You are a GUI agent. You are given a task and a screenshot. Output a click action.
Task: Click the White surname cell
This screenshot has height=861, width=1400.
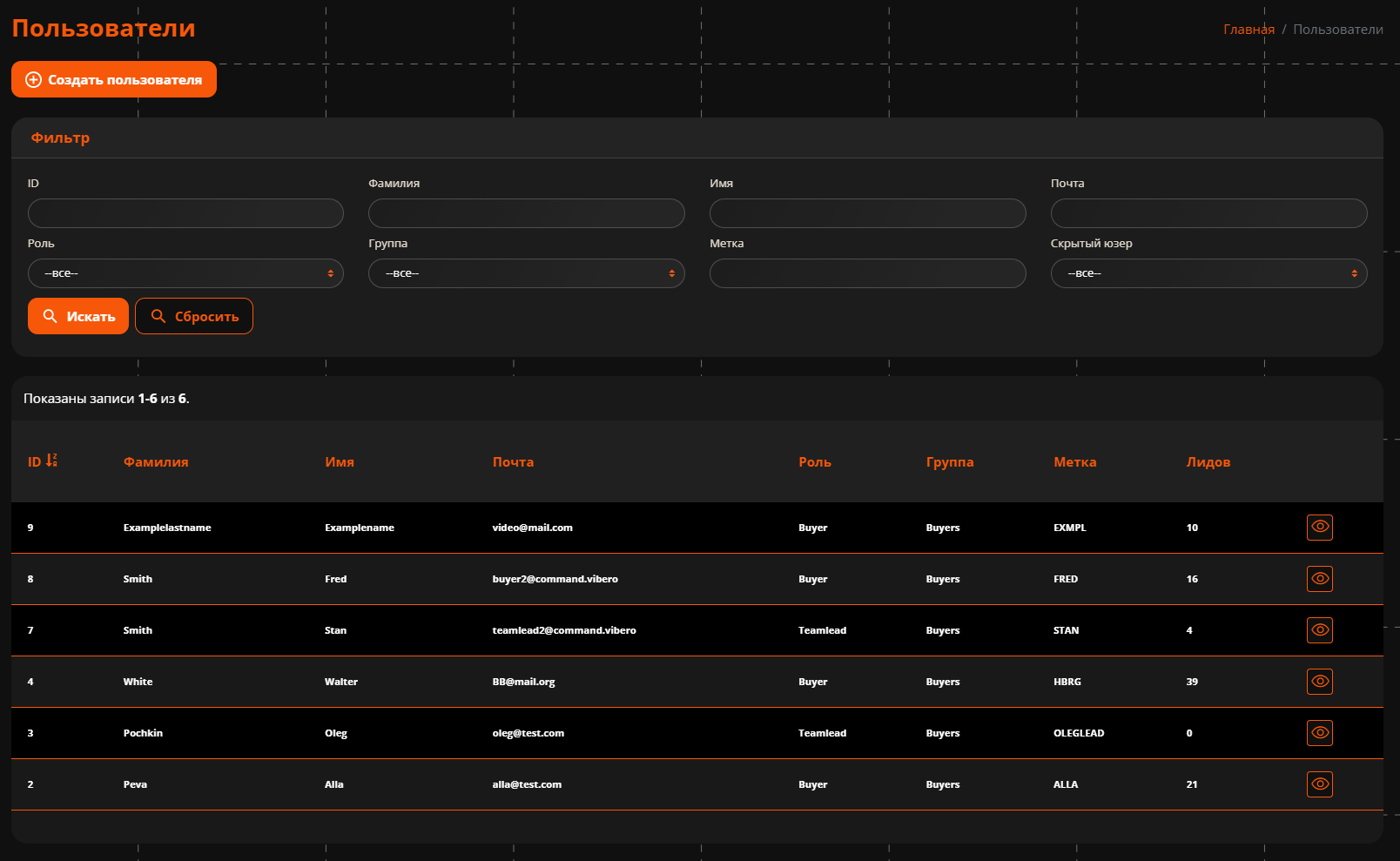tap(138, 682)
